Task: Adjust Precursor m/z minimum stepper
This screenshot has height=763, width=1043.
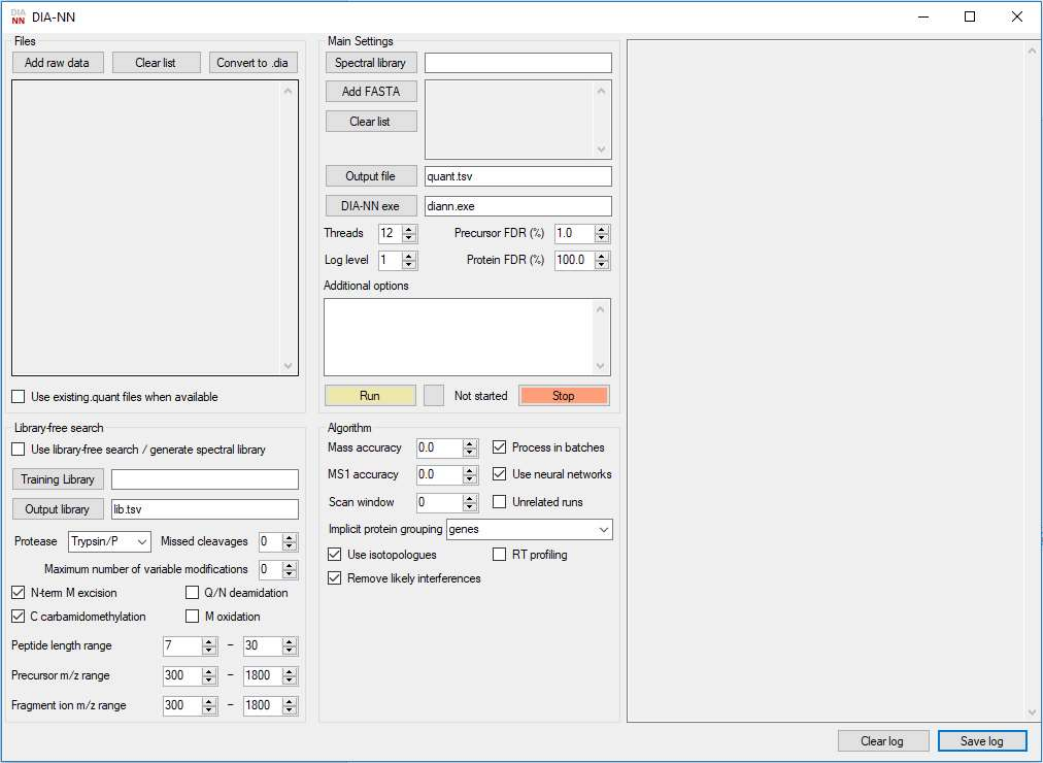Action: [x=210, y=676]
